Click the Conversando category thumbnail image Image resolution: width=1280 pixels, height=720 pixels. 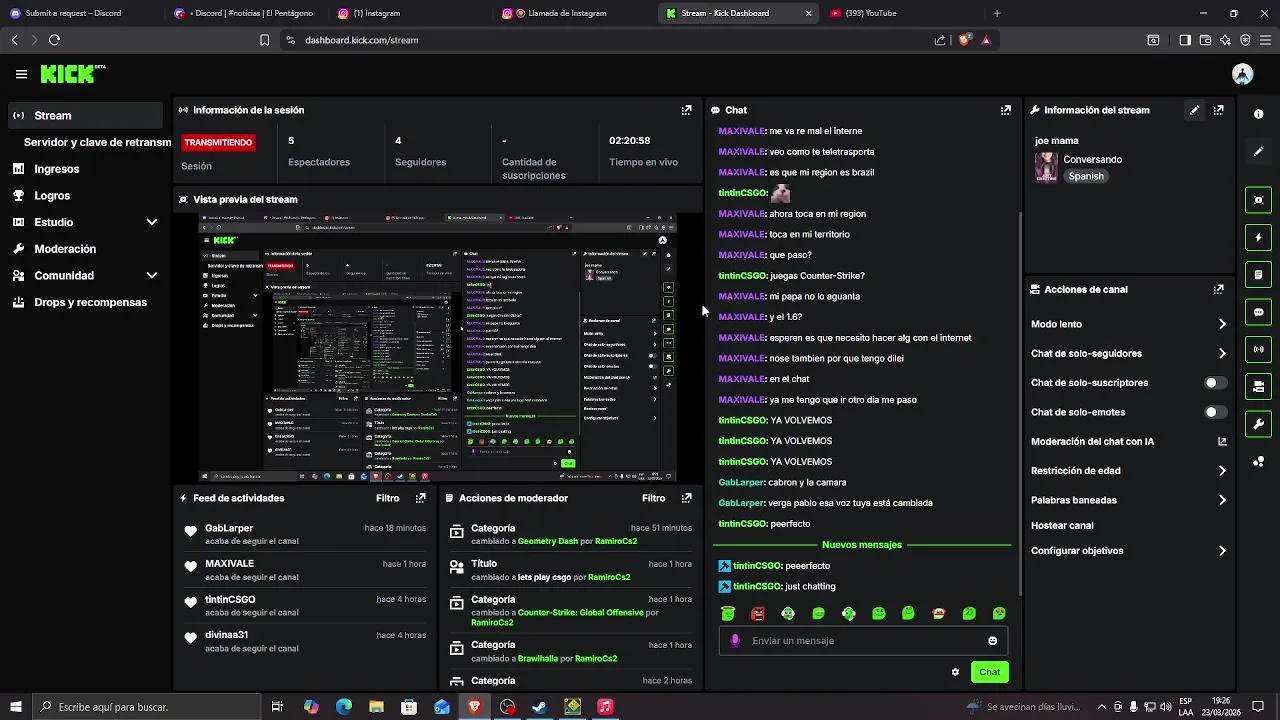point(1046,167)
